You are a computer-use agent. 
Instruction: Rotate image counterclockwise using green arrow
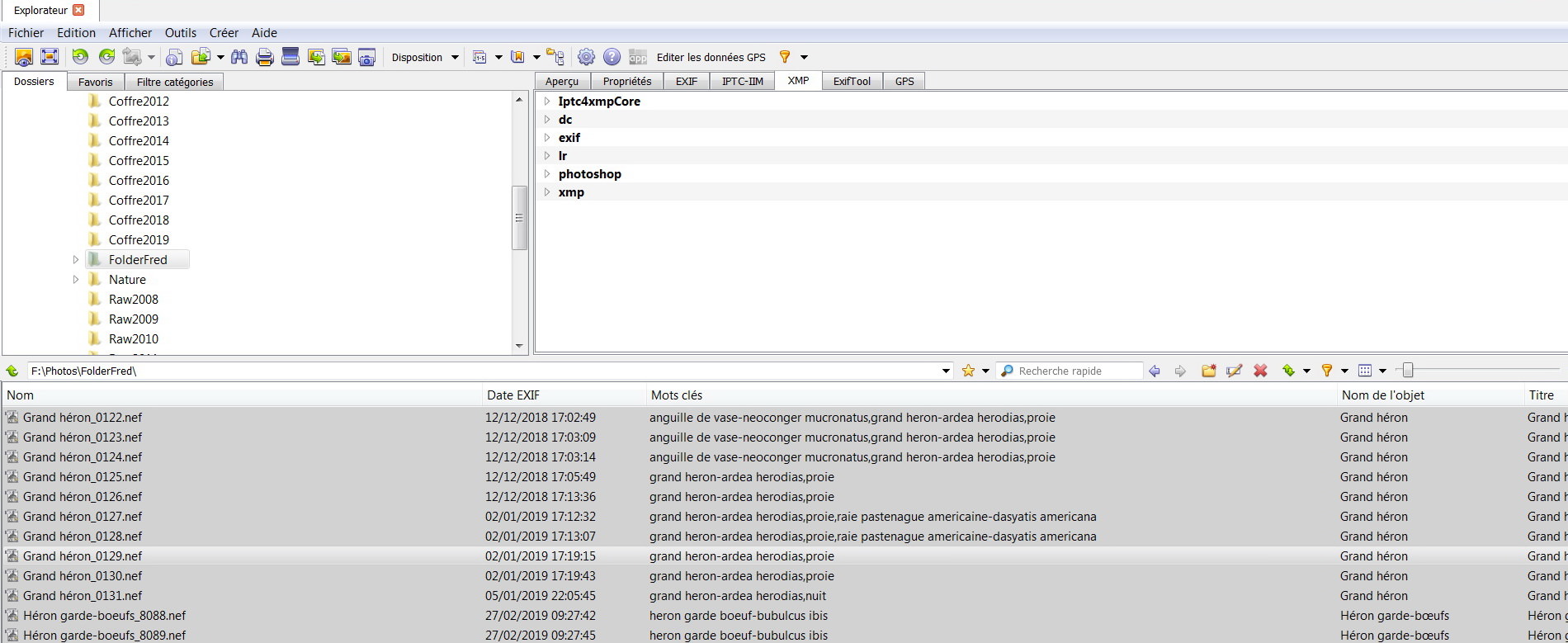point(80,57)
